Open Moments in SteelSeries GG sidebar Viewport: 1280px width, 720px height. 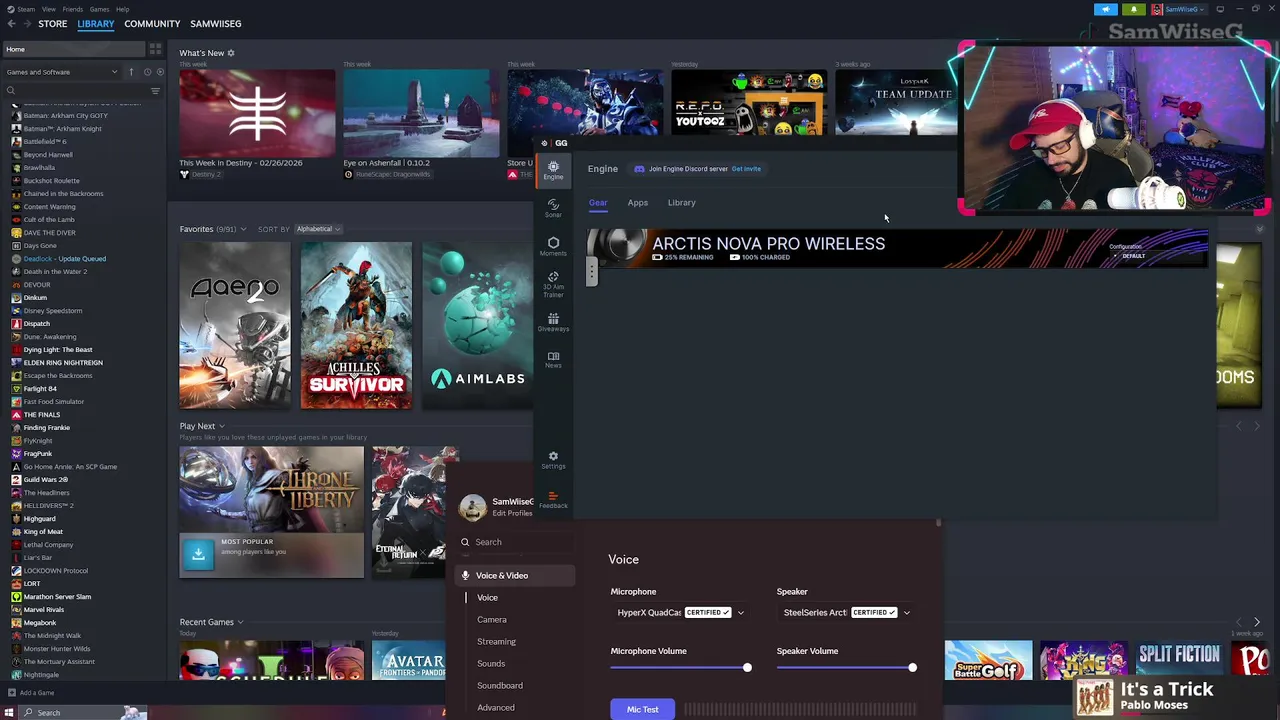pos(553,246)
